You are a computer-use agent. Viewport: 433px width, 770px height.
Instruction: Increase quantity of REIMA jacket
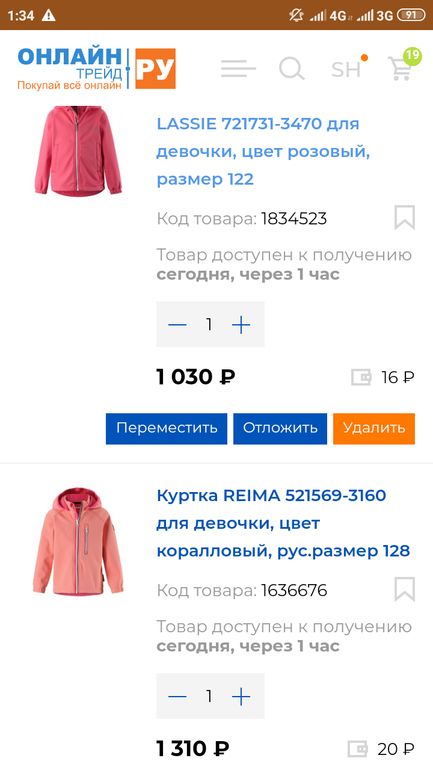(x=241, y=696)
